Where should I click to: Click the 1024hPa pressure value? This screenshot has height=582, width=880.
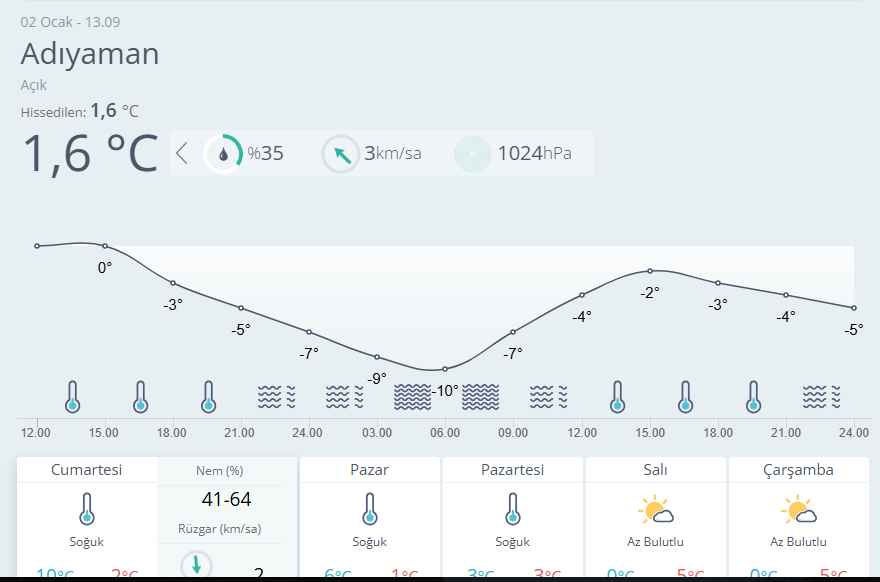pyautogui.click(x=534, y=153)
